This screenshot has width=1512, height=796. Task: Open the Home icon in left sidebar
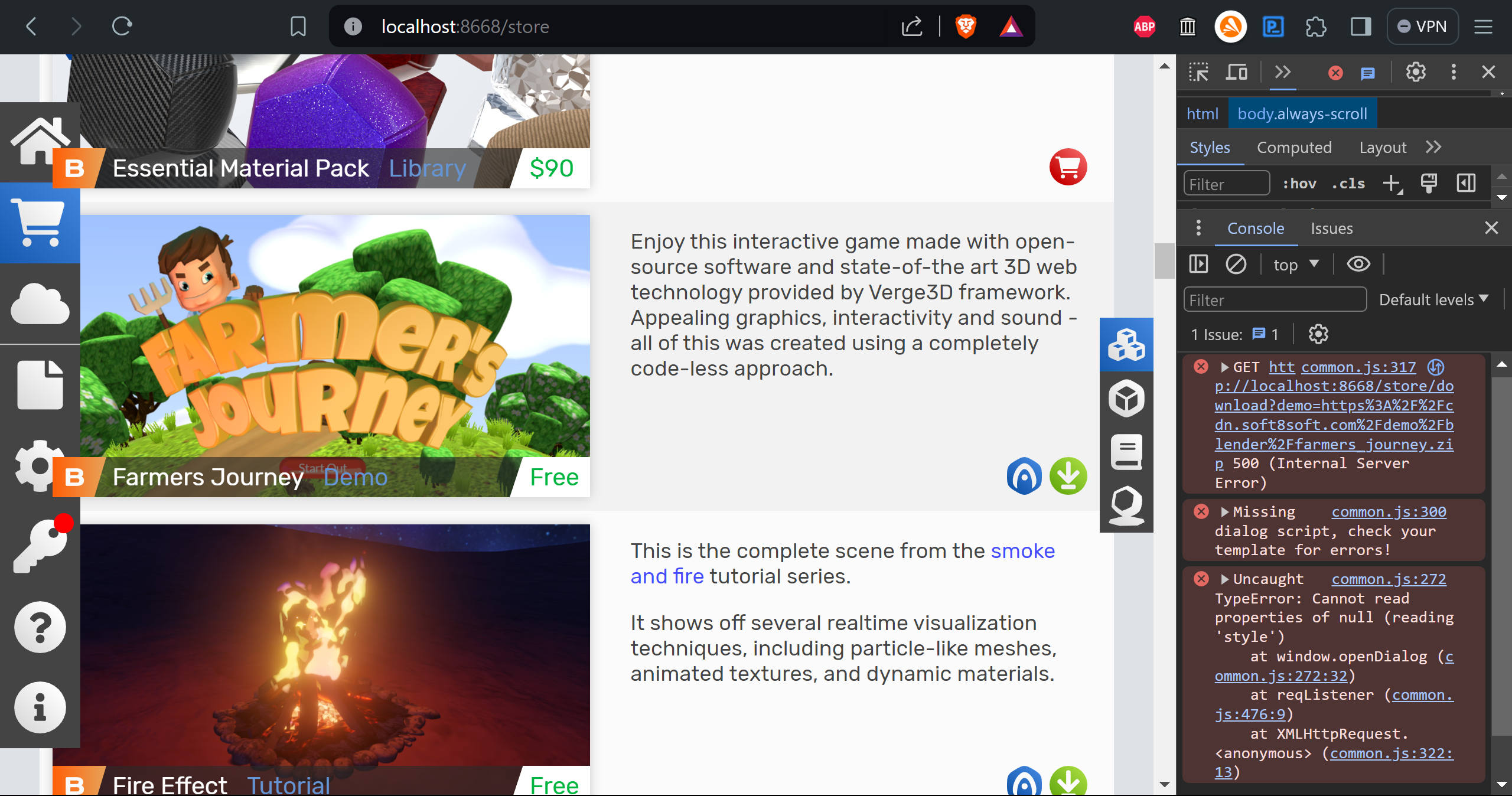pos(40,142)
